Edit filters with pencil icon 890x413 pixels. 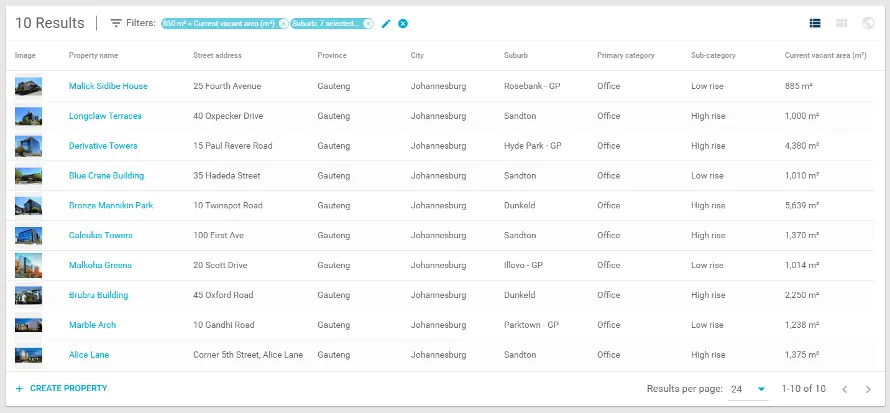[x=386, y=23]
